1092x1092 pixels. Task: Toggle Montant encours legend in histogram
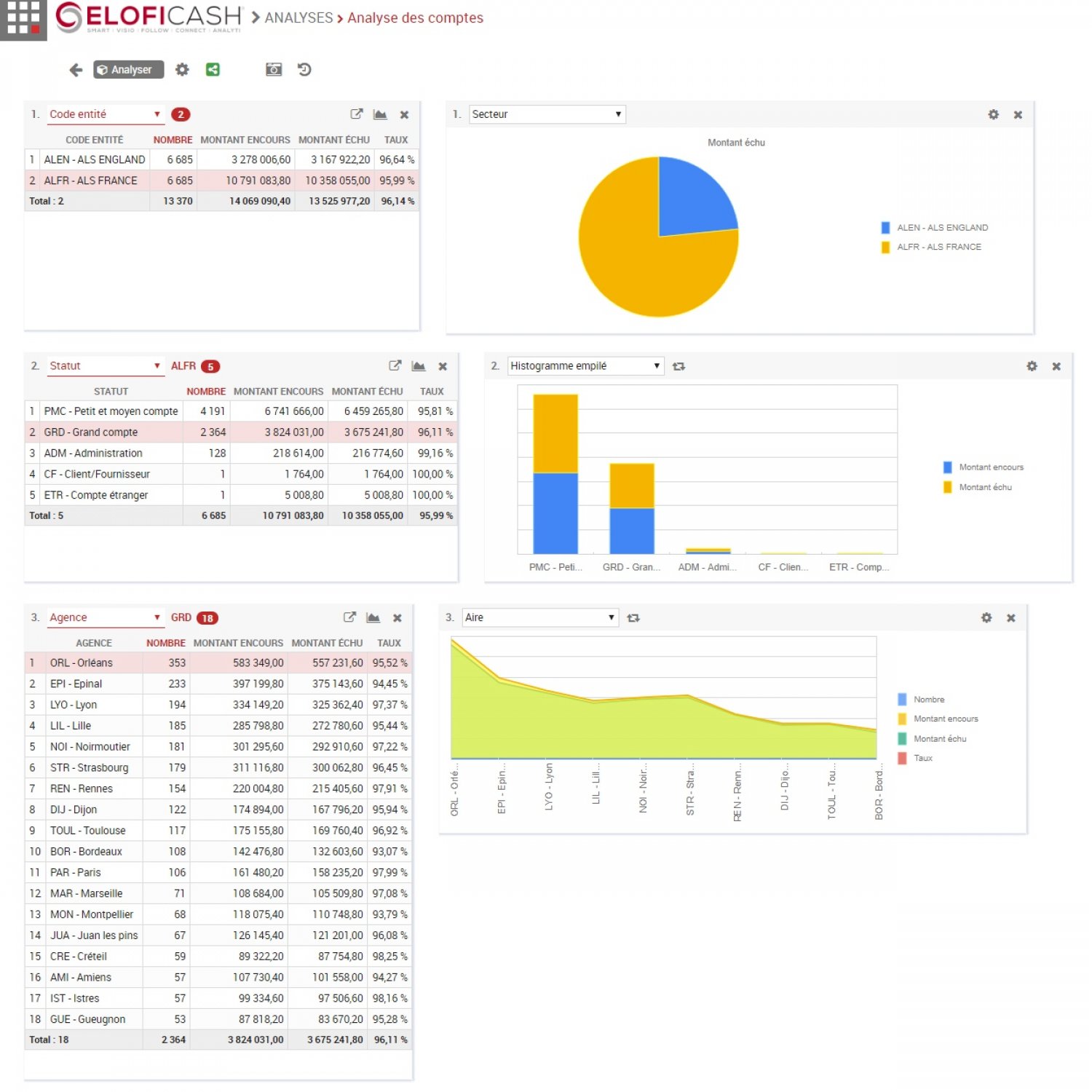[984, 467]
